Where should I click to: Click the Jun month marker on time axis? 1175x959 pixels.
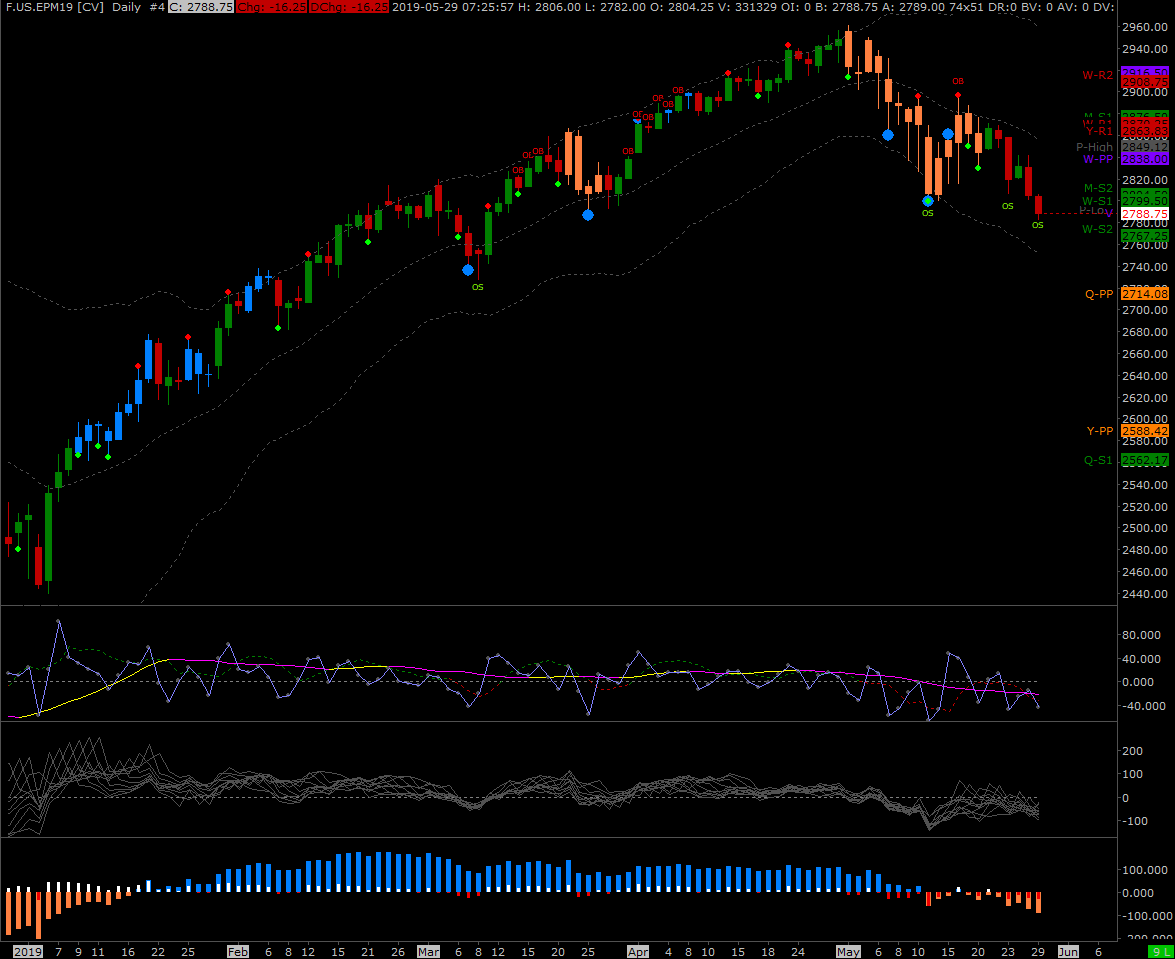[1068, 952]
